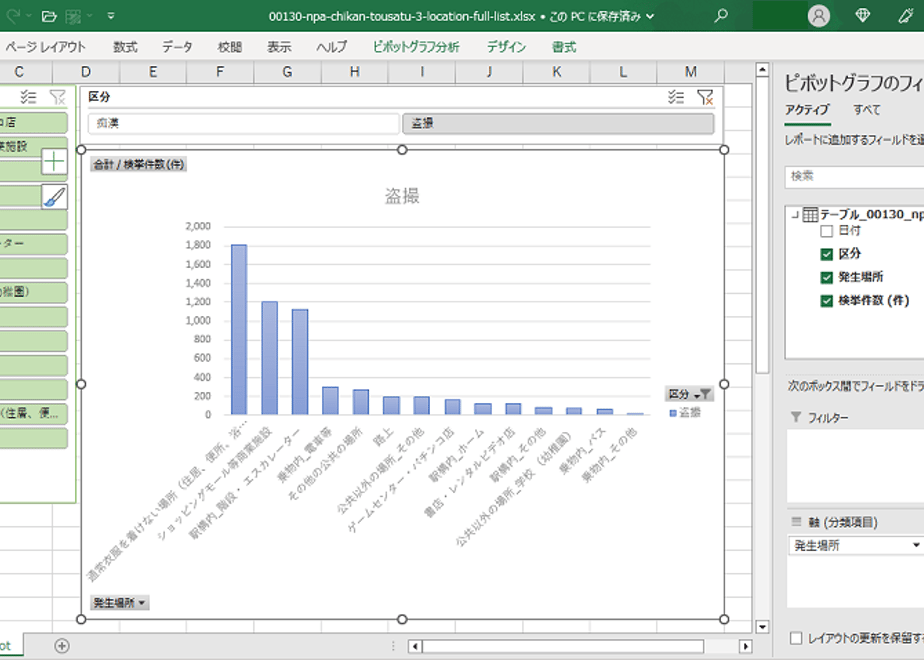This screenshot has width=924, height=660.
Task: Uncheck the 検挙件数 (件) field checkbox
Action: [x=826, y=301]
